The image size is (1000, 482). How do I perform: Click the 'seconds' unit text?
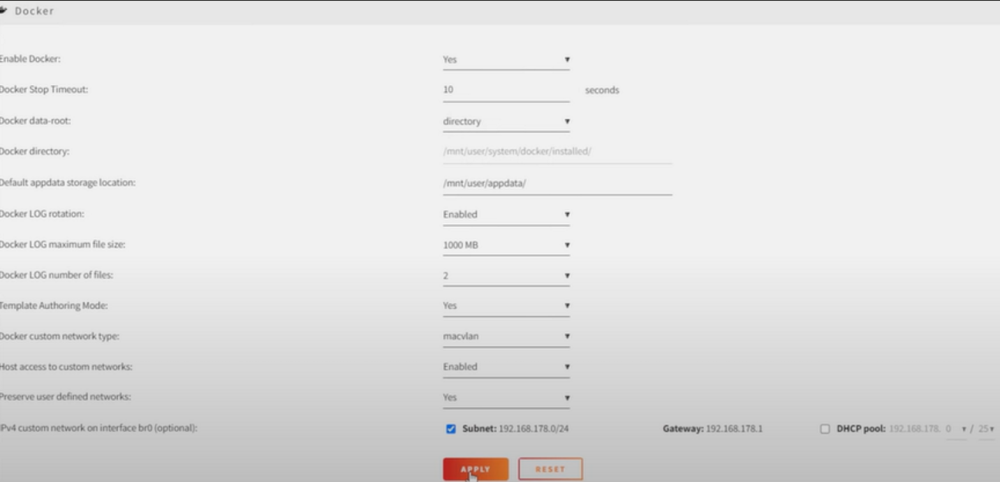[x=602, y=90]
